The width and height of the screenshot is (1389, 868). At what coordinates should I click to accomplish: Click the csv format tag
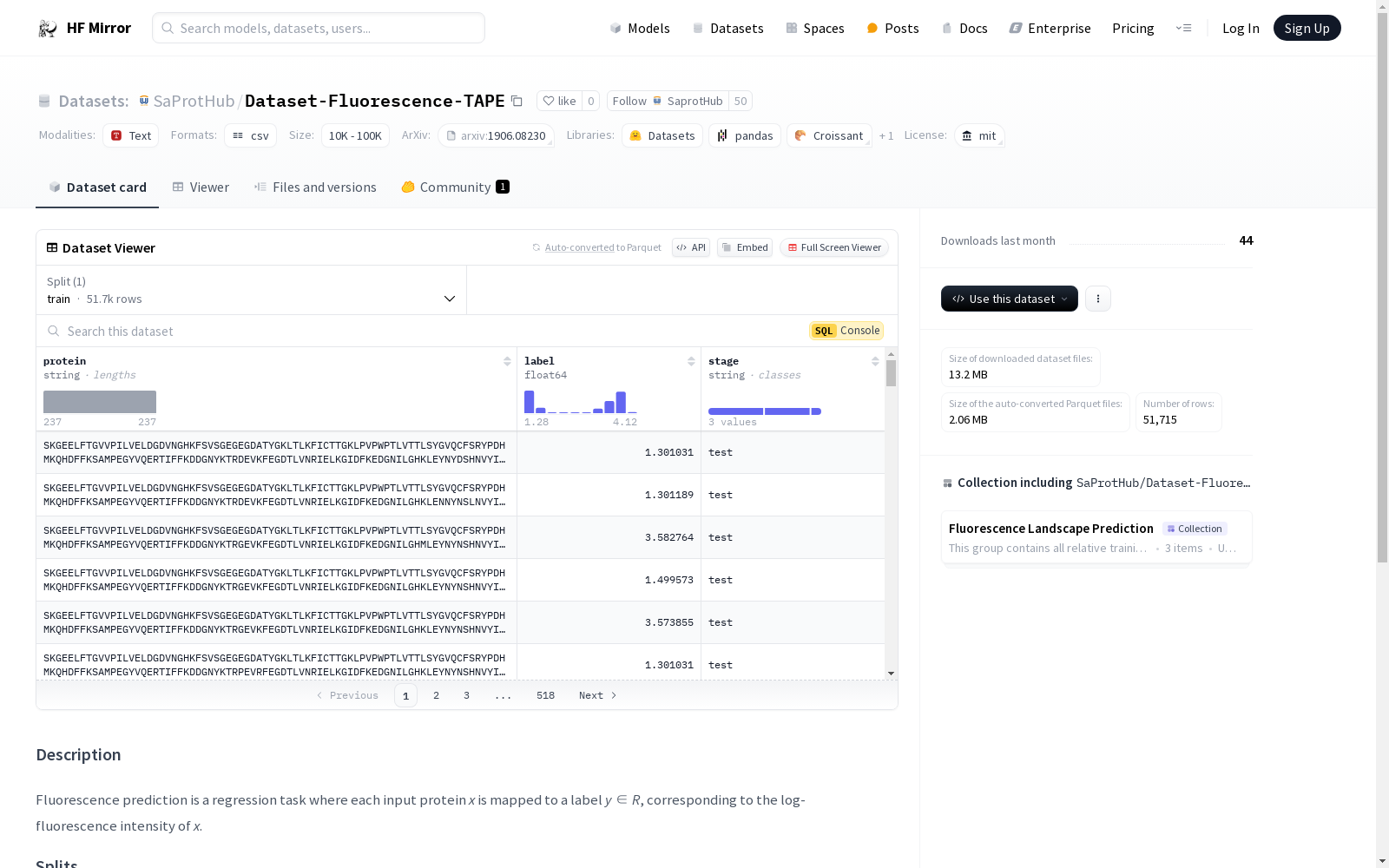pyautogui.click(x=250, y=135)
